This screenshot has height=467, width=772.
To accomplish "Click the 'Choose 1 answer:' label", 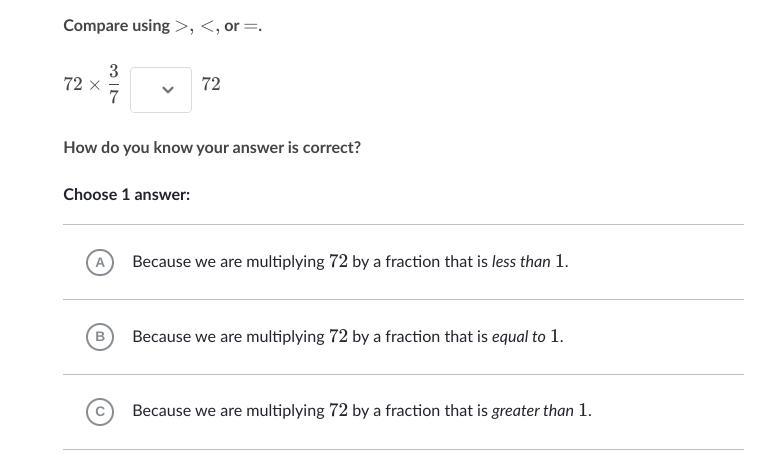I will click(x=126, y=195).
